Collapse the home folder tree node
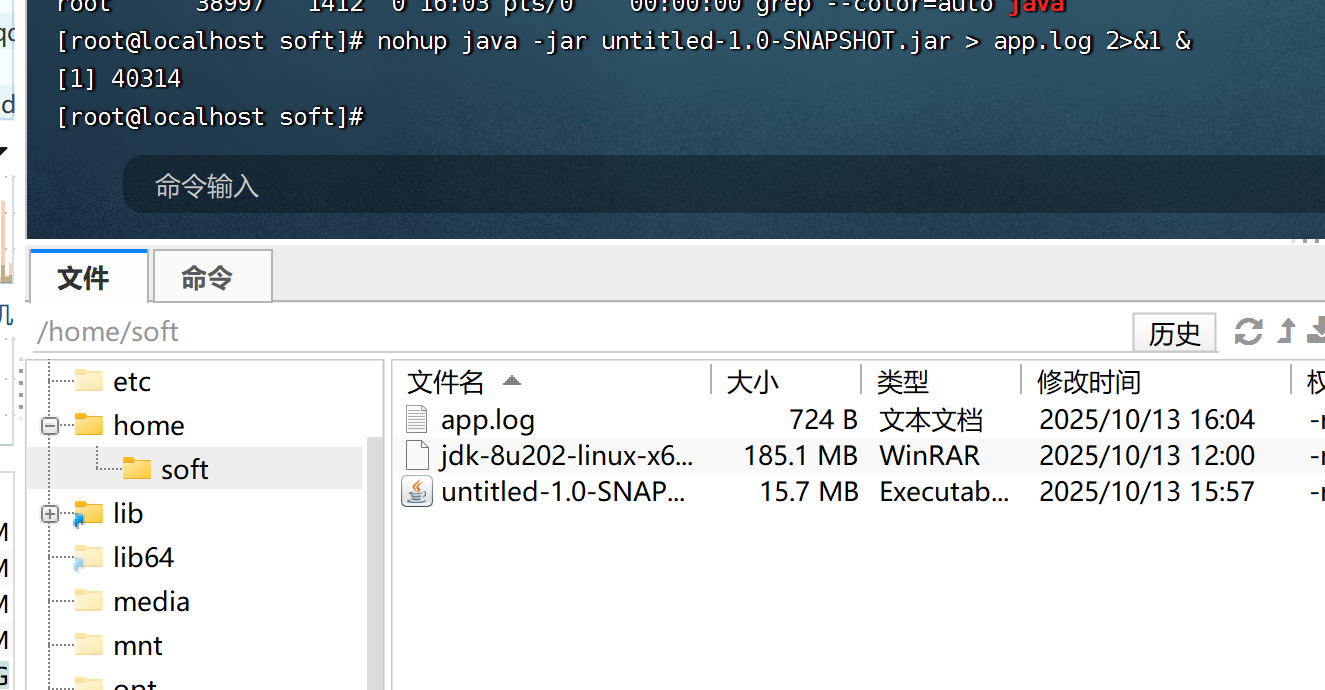The height and width of the screenshot is (690, 1325). tap(50, 426)
